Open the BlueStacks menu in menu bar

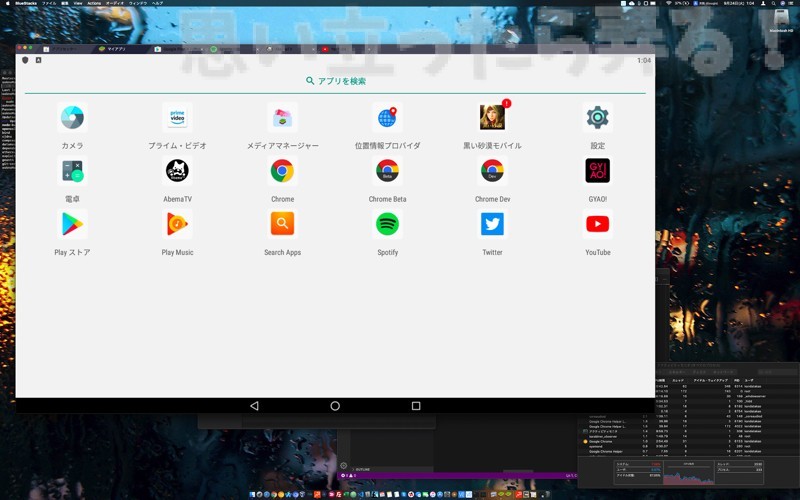tap(26, 3)
